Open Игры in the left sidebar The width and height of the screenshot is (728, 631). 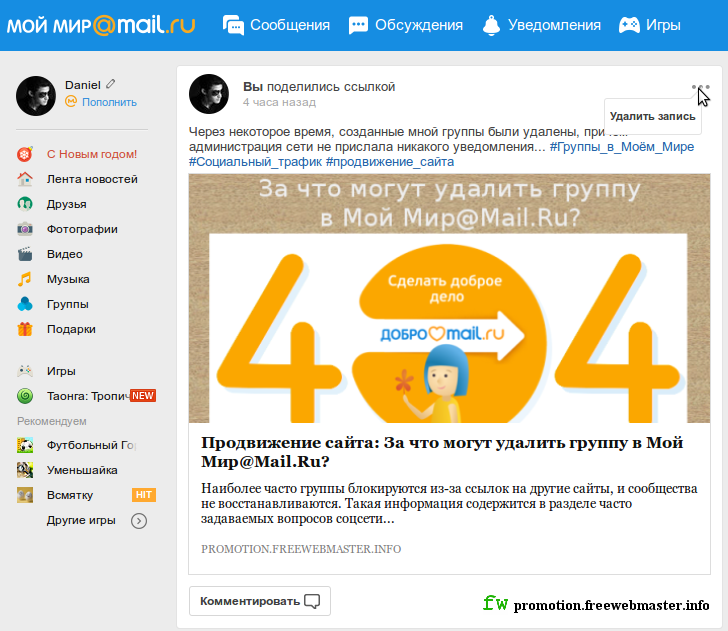point(61,371)
